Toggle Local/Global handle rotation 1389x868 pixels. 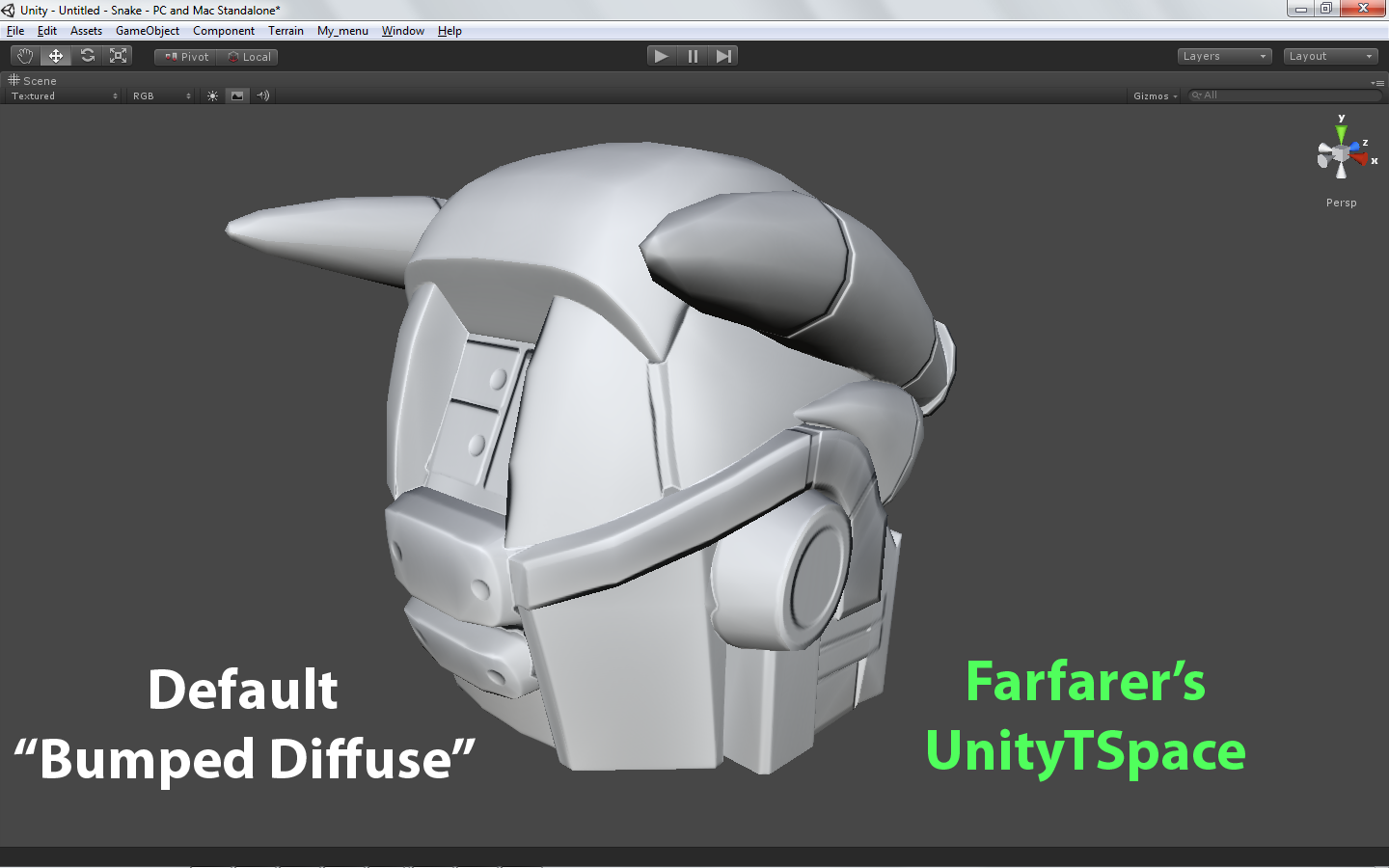248,57
